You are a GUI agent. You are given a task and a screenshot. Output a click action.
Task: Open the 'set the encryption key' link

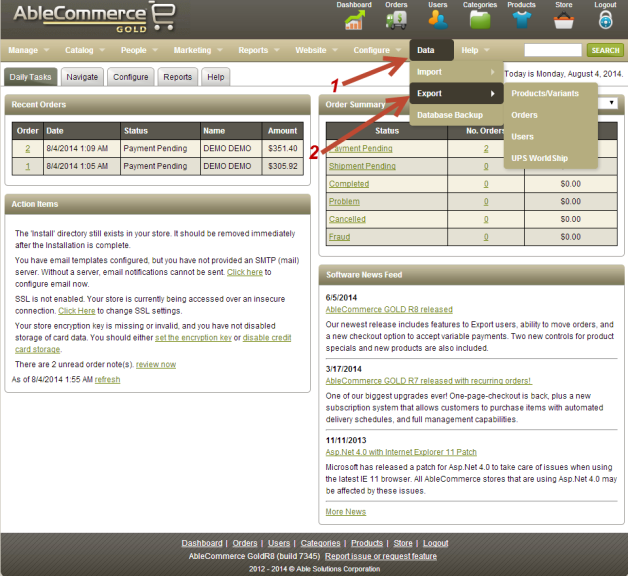(193, 338)
